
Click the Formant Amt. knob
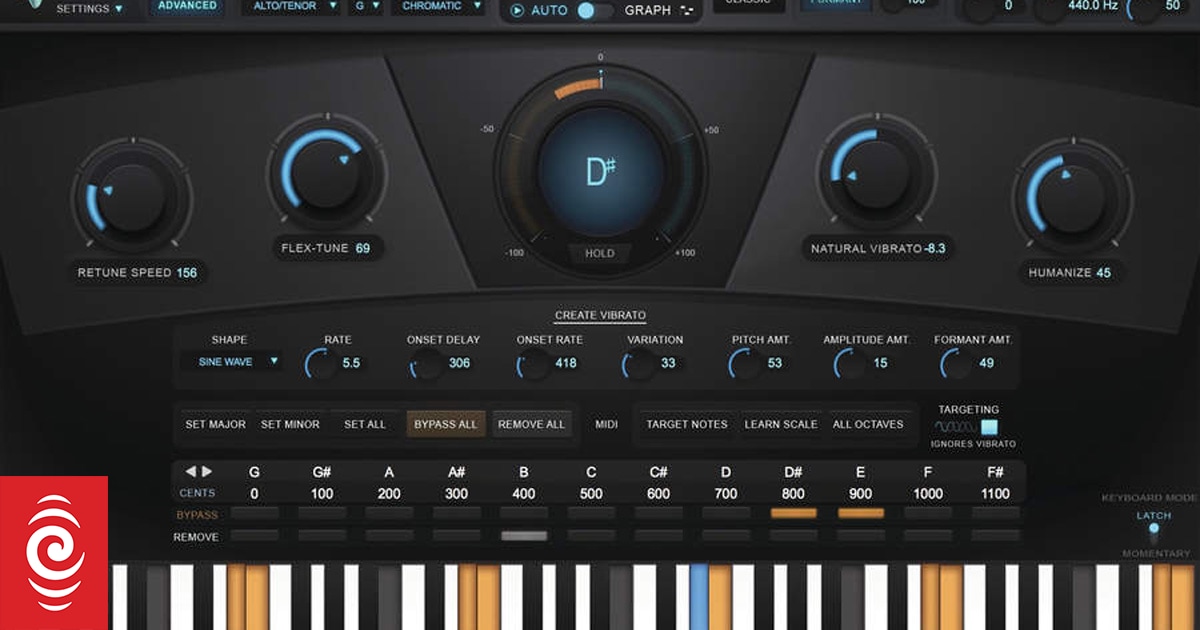click(956, 364)
